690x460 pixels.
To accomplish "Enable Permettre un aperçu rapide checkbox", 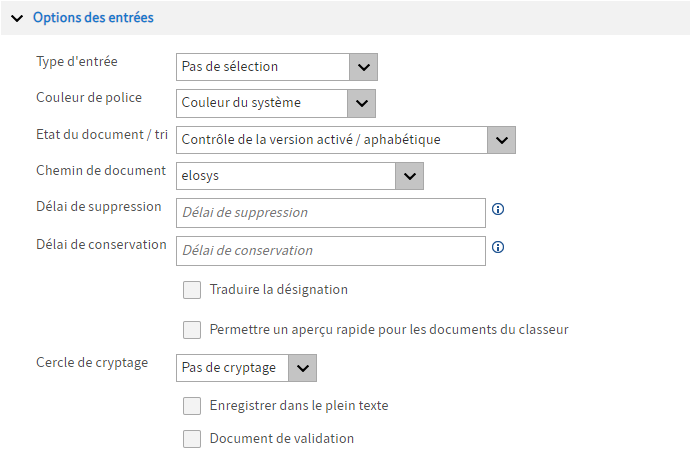I will point(192,330).
